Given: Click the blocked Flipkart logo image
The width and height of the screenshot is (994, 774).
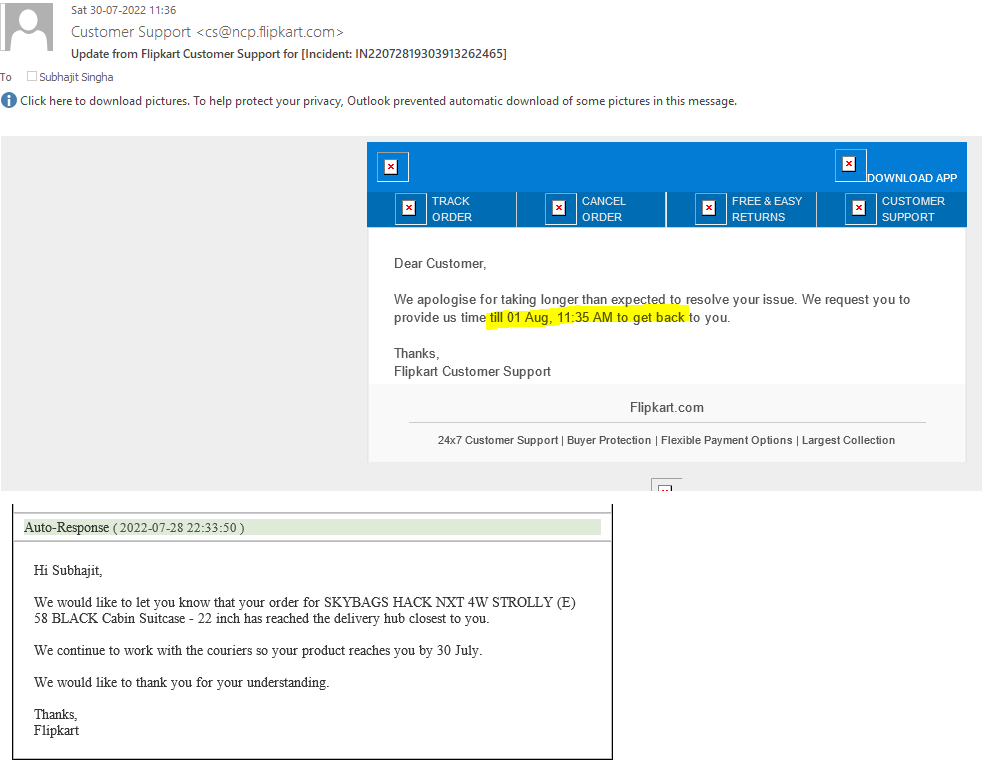Looking at the screenshot, I should (x=392, y=167).
